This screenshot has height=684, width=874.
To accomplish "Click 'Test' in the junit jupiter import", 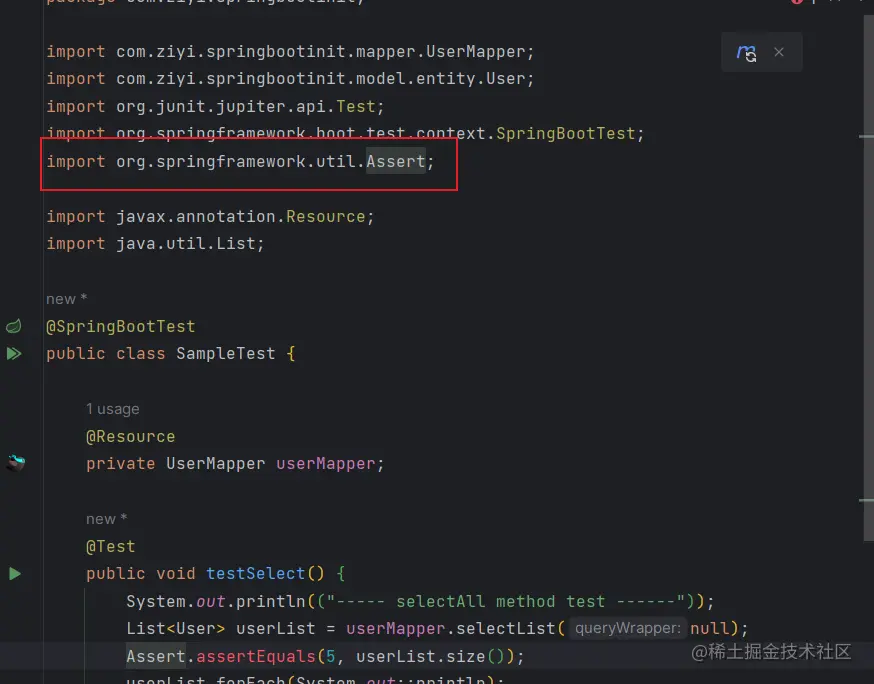I will coord(356,106).
